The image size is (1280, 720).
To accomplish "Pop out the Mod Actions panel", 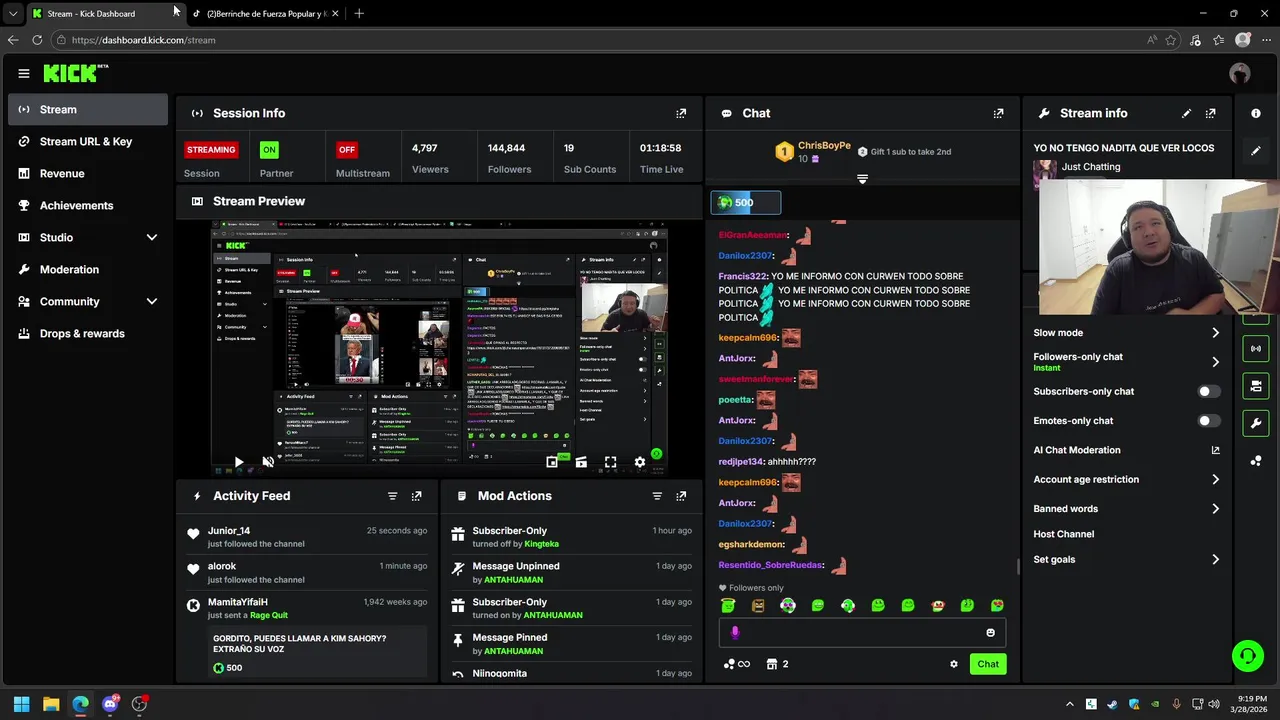I will click(x=681, y=496).
